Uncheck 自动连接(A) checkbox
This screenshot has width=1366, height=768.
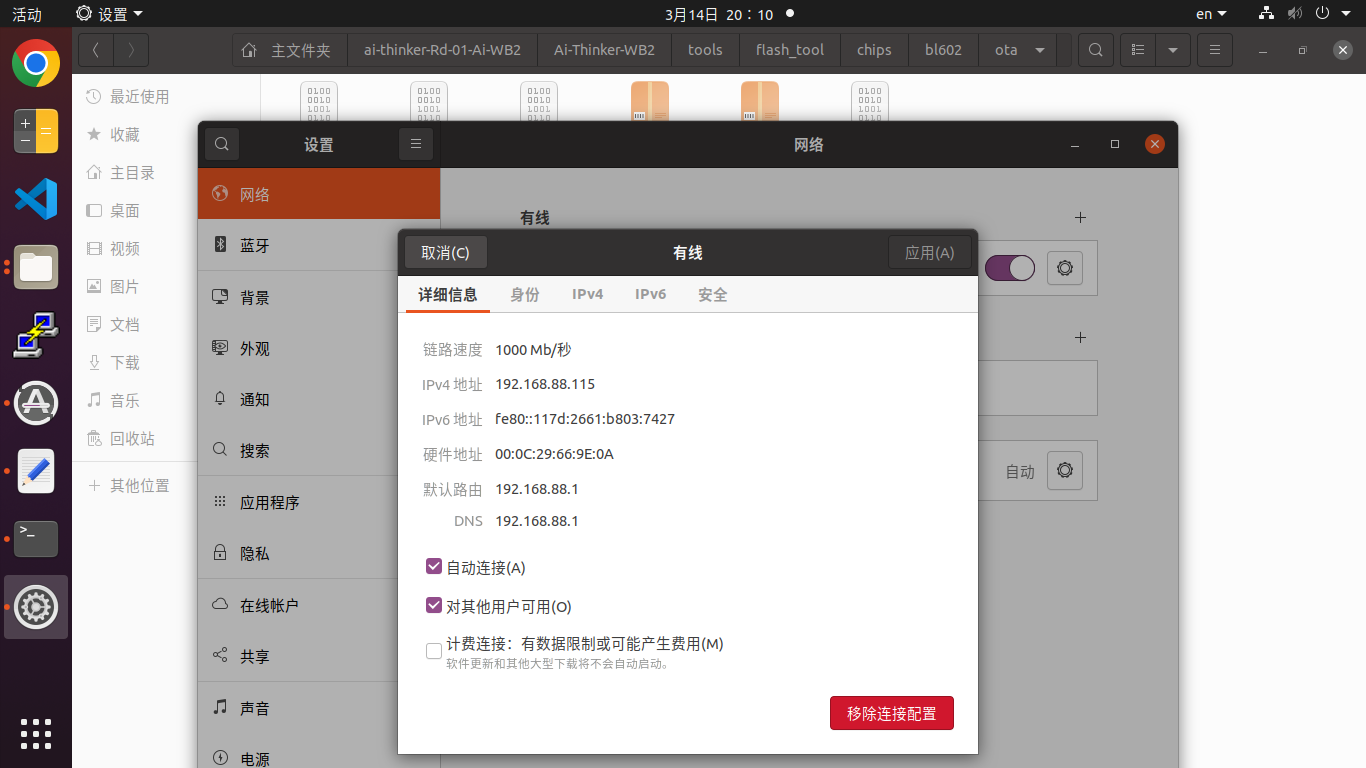(x=434, y=567)
